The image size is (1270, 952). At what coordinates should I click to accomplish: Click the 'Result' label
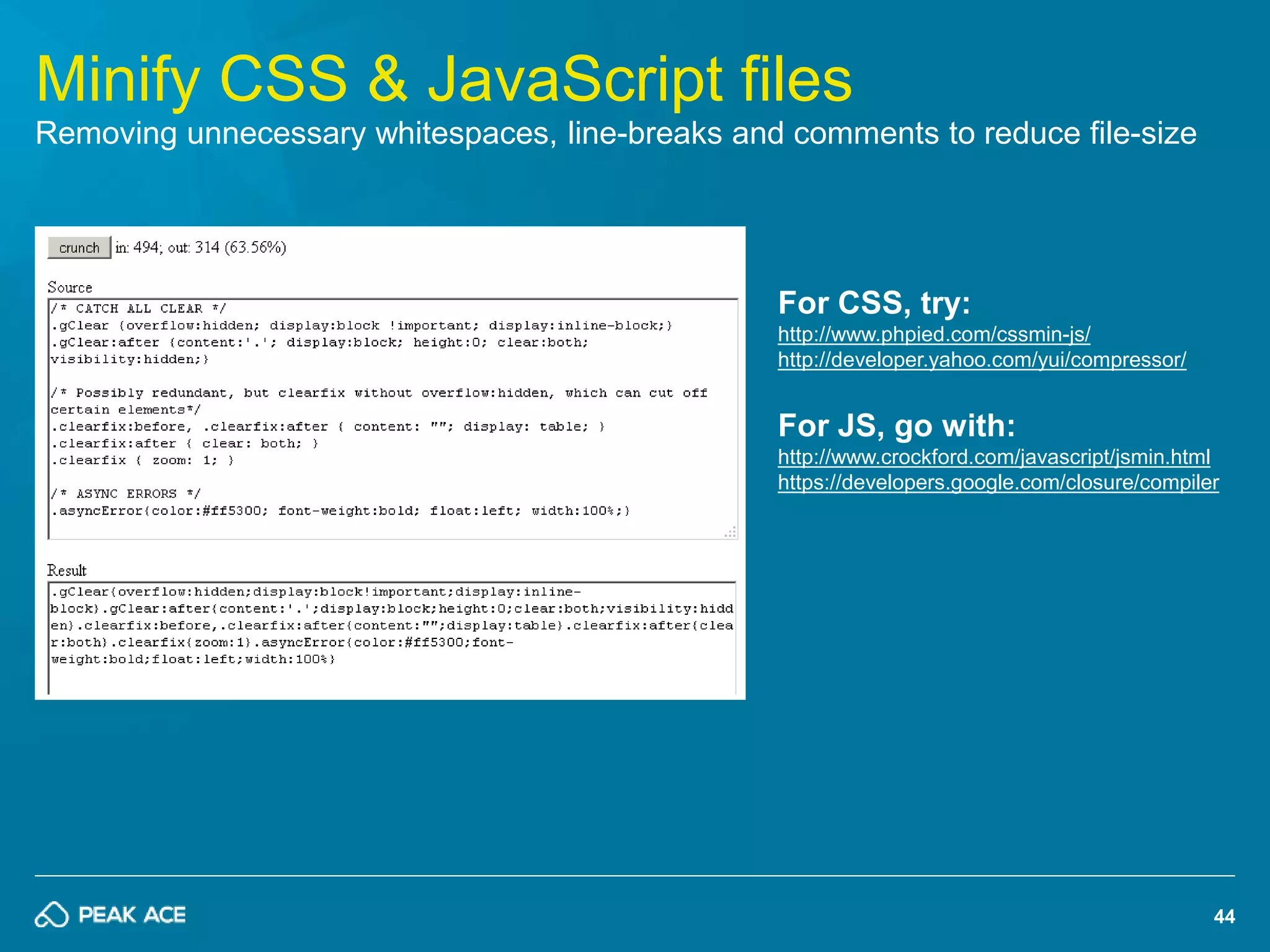pos(67,571)
